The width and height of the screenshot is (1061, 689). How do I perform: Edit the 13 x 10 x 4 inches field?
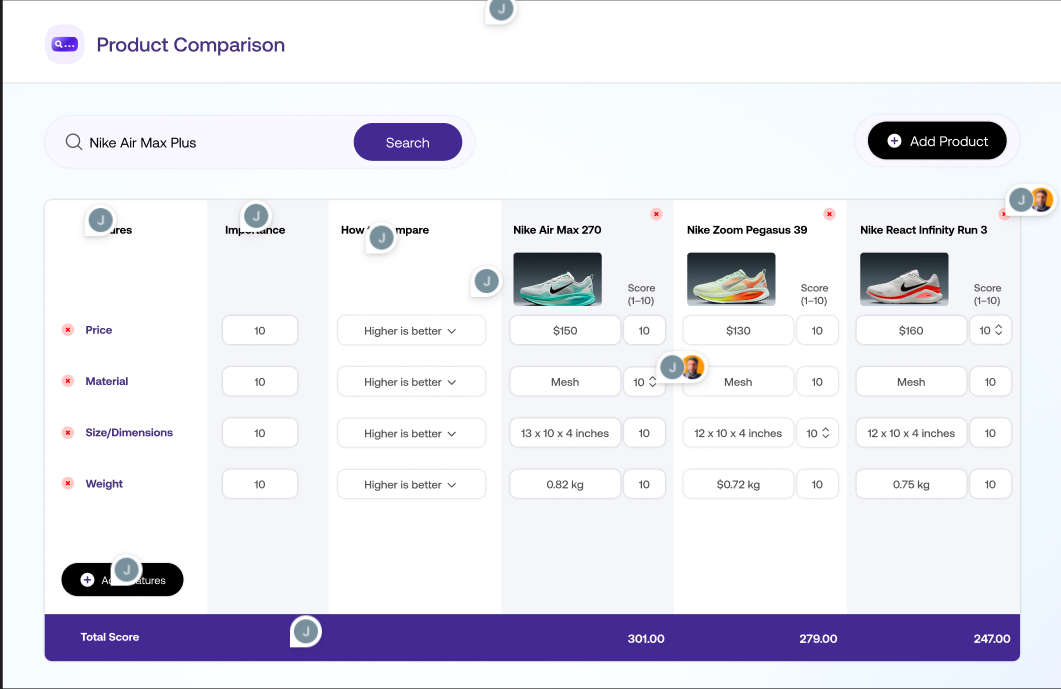click(x=565, y=433)
